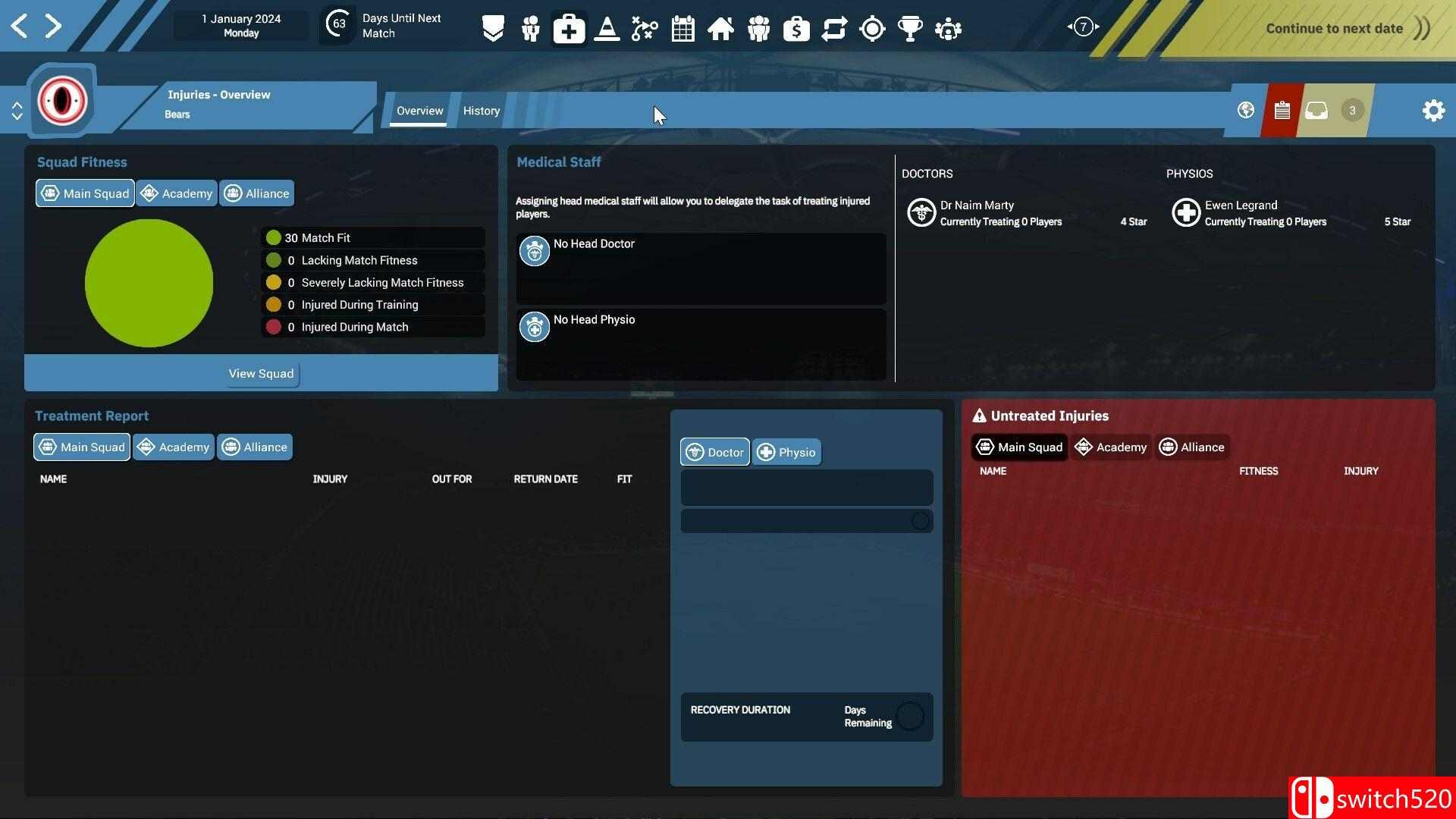Open the transfers arrows icon

834,29
